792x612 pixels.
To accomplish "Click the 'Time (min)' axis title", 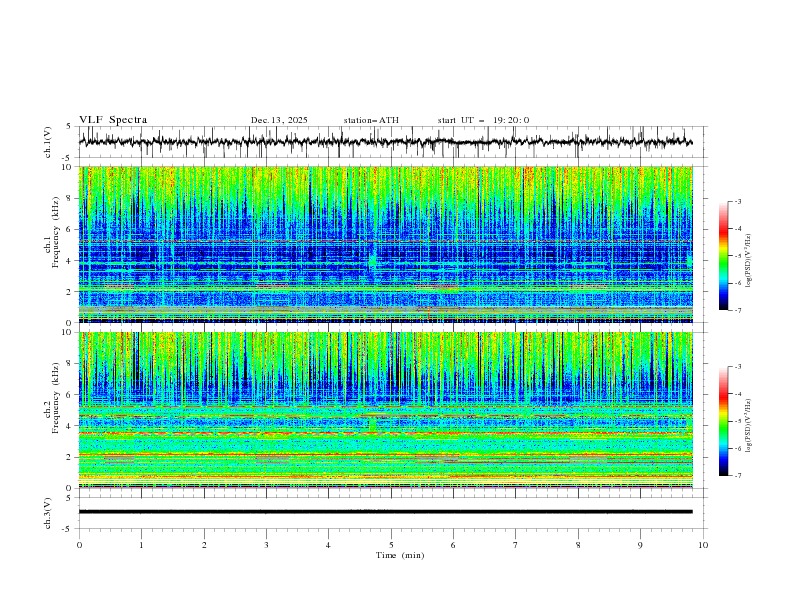I will [400, 555].
